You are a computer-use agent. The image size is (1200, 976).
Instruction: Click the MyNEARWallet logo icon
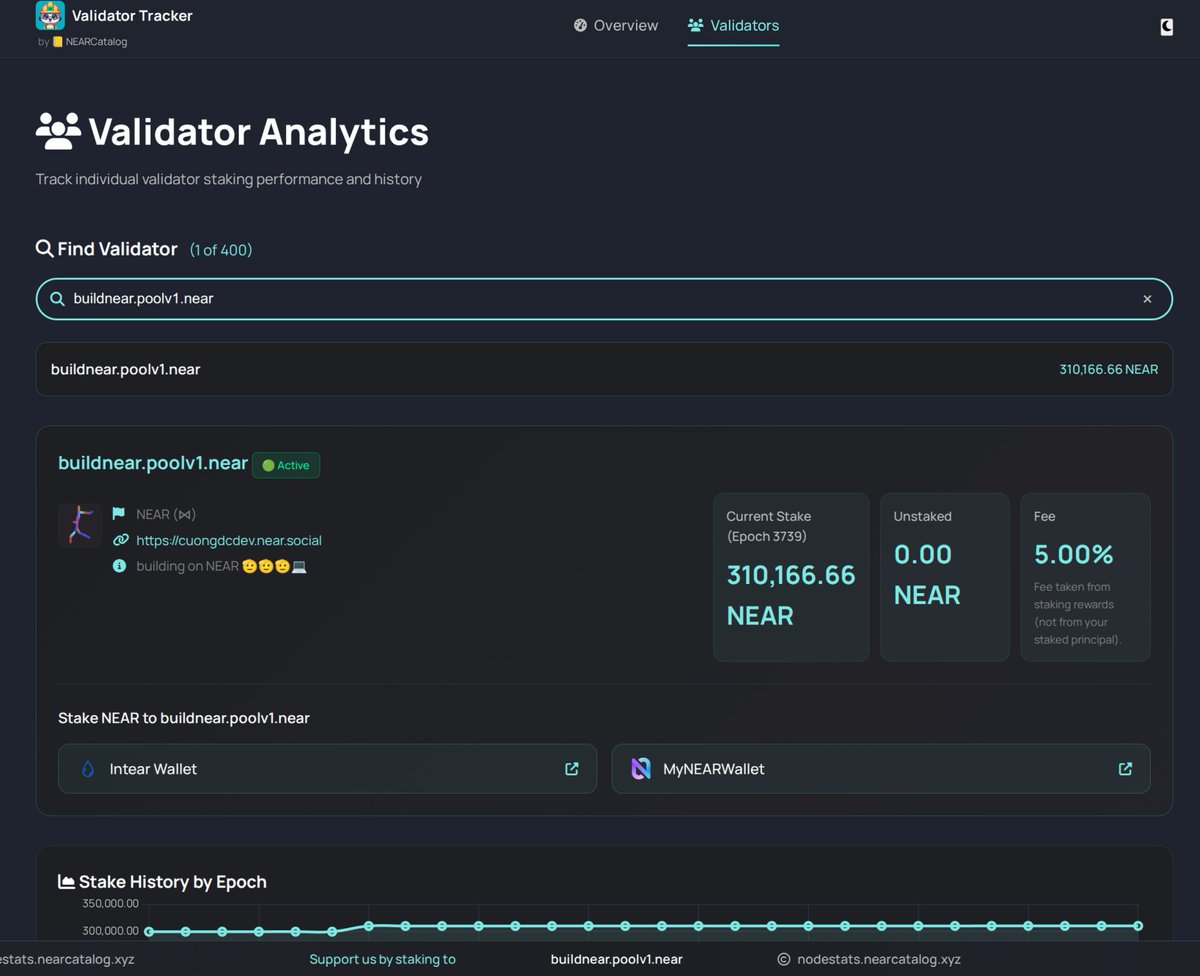pos(641,769)
